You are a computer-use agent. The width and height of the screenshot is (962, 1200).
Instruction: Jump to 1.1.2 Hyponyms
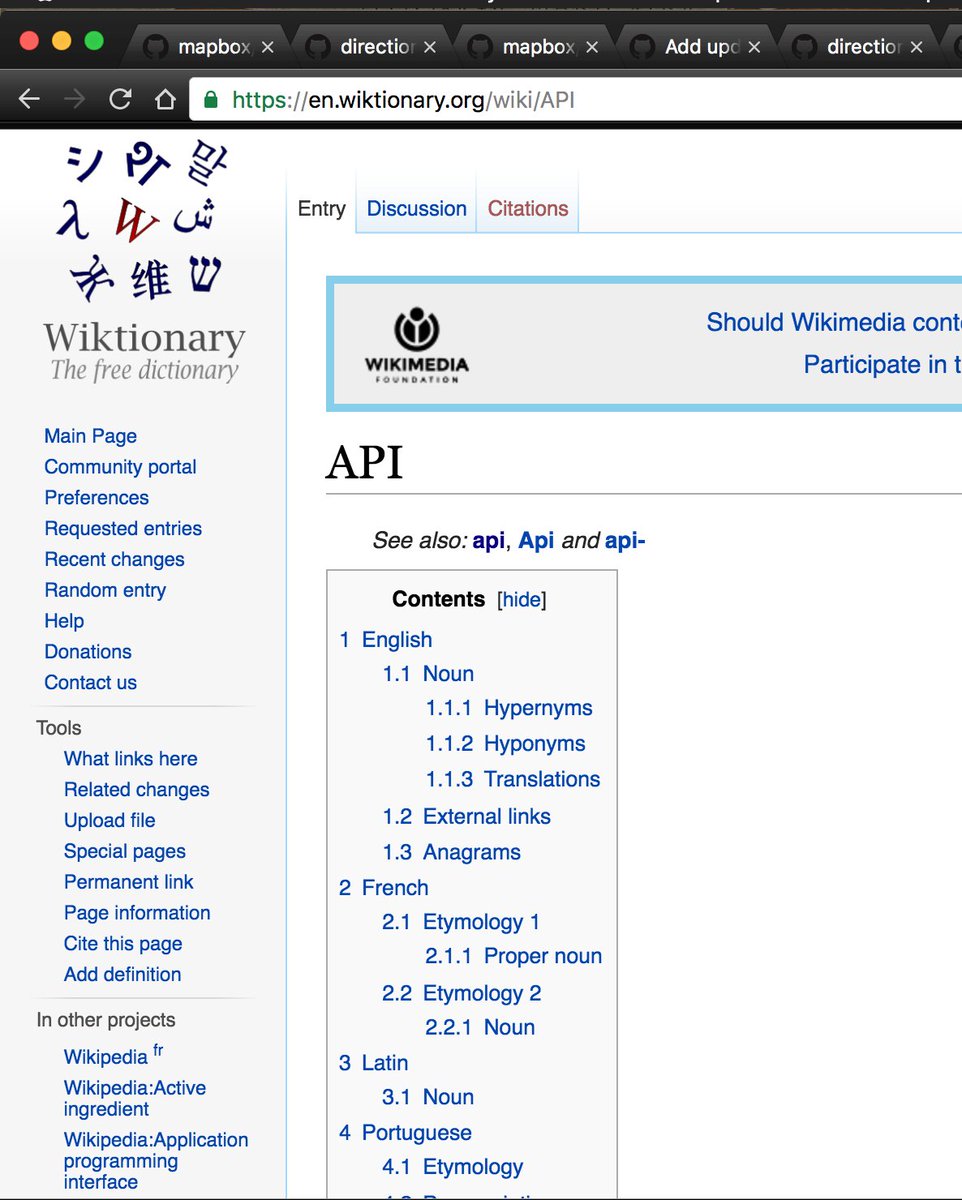(x=505, y=744)
